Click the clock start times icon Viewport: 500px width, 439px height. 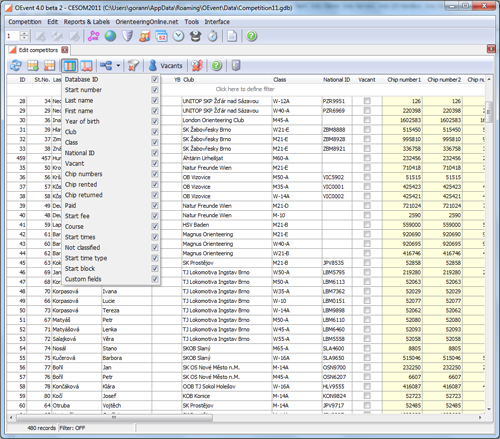click(x=179, y=36)
